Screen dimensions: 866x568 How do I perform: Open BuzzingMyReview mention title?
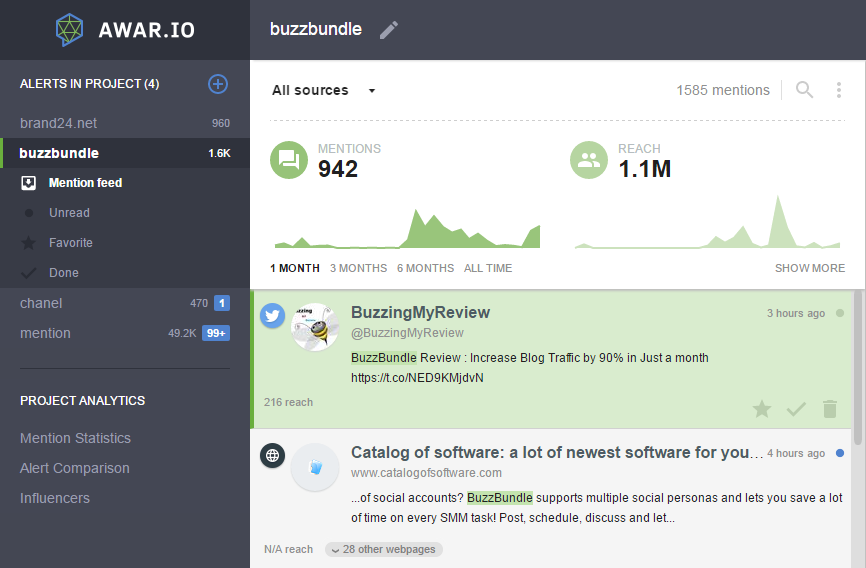(420, 312)
